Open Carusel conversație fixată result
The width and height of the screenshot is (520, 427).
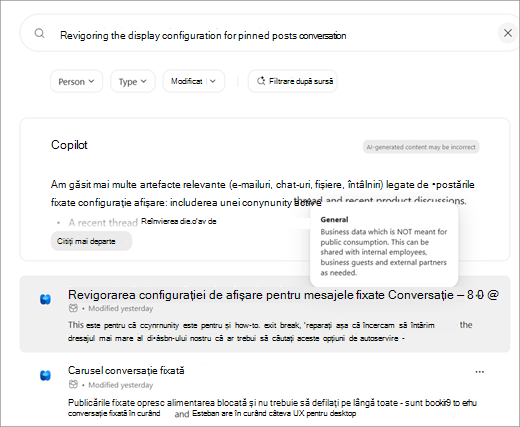pyautogui.click(x=126, y=370)
